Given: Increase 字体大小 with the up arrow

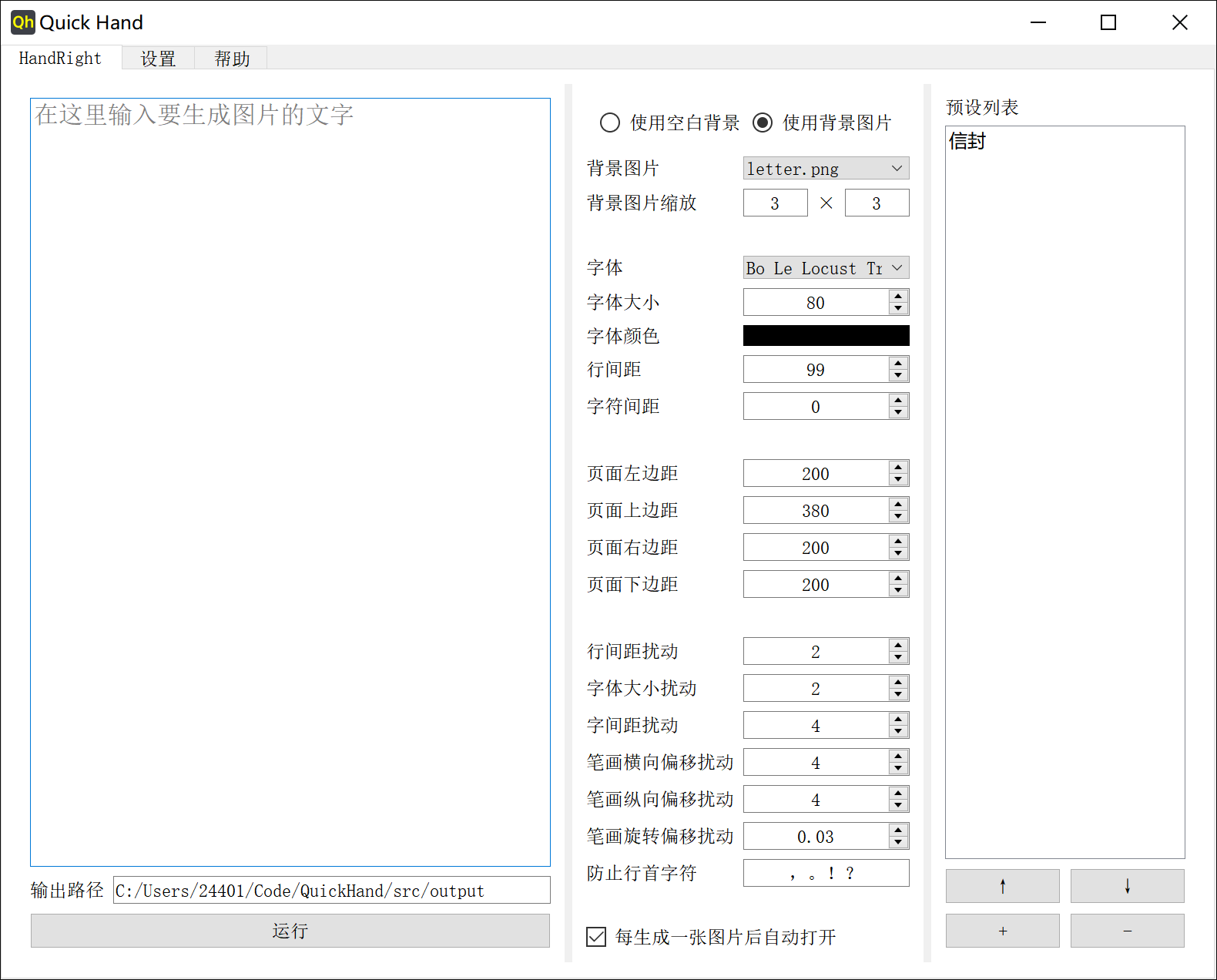Looking at the screenshot, I should point(899,296).
